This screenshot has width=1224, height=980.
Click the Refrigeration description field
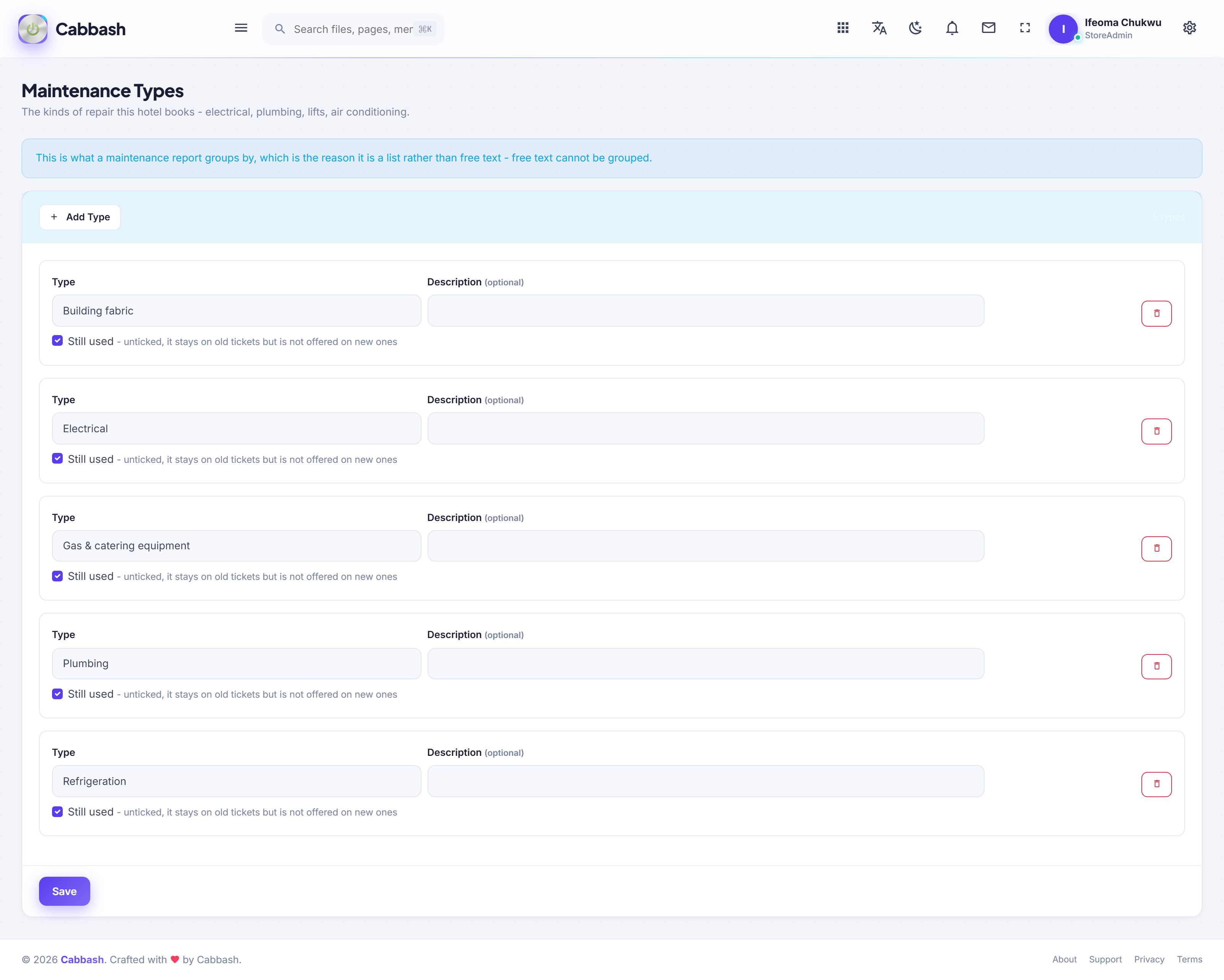706,781
